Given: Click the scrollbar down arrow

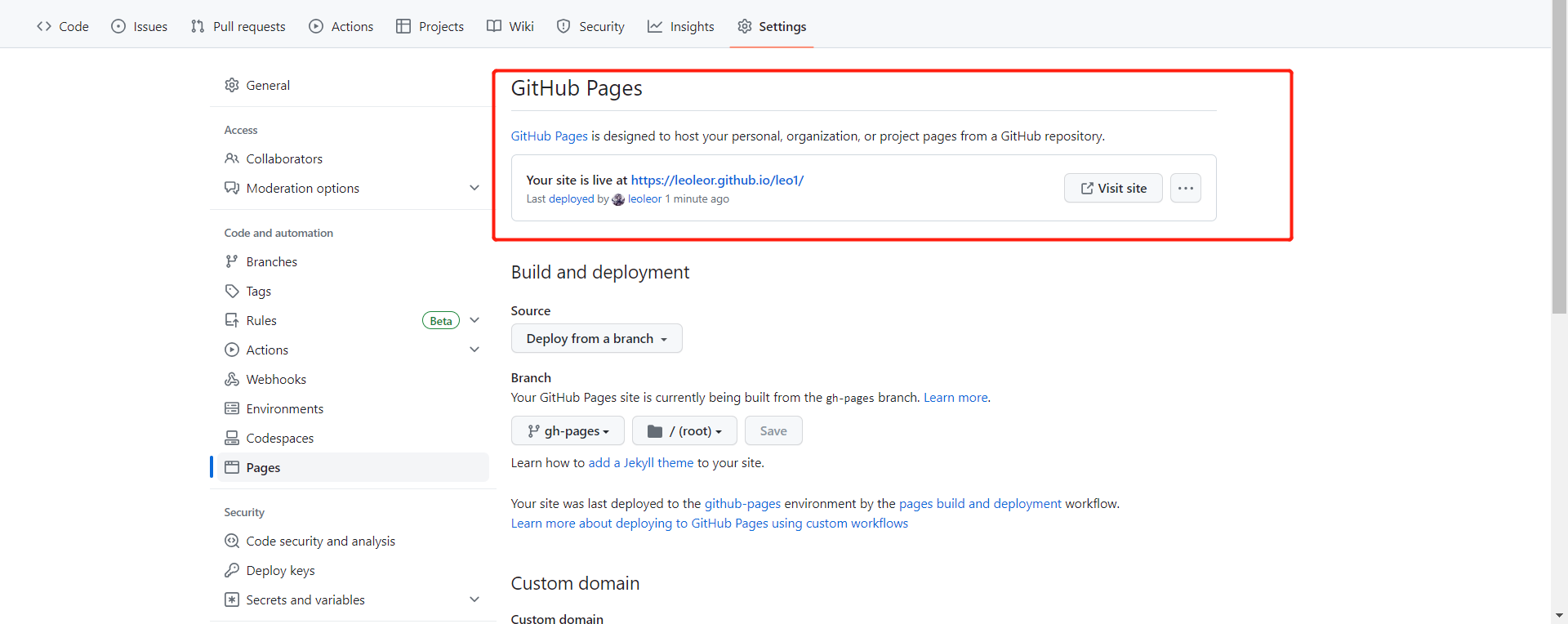Looking at the screenshot, I should tap(1560, 615).
